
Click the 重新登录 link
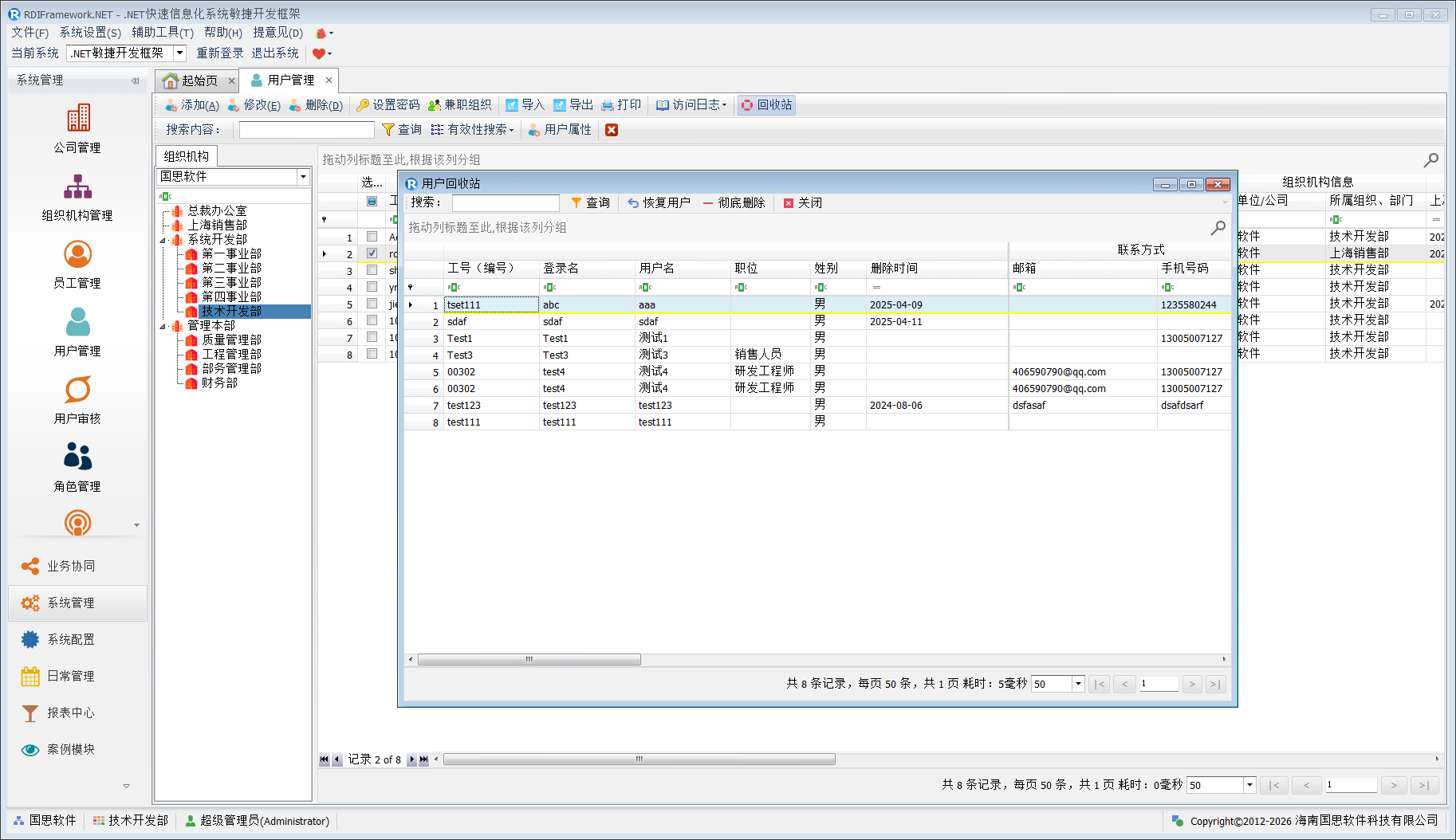click(x=220, y=53)
